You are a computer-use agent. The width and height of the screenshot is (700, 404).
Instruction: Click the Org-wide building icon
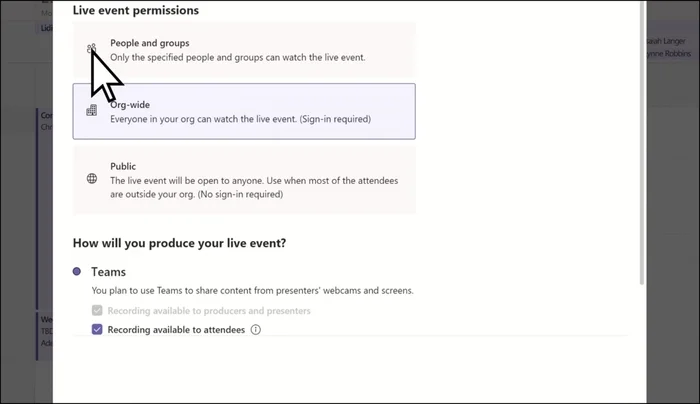click(92, 111)
